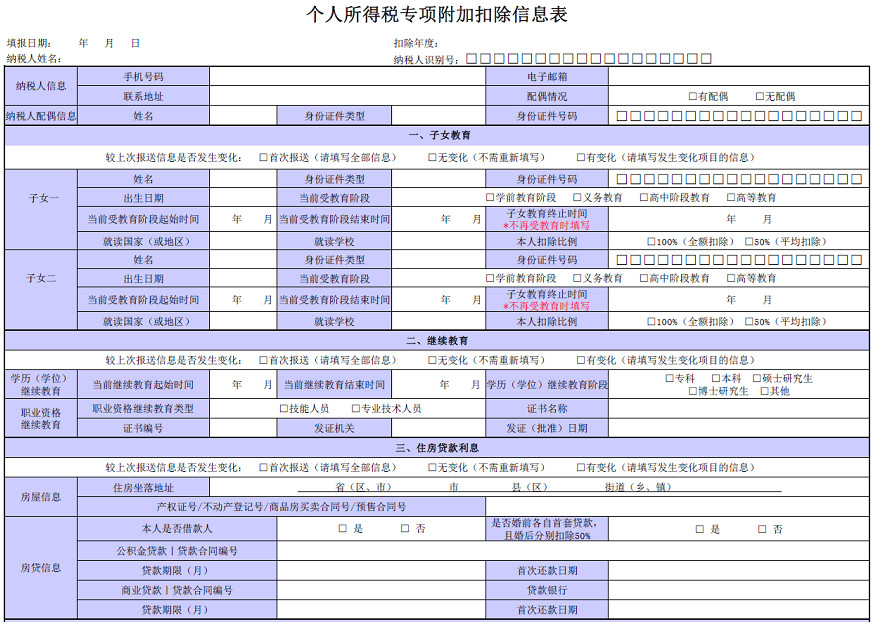The image size is (871, 622).
Task: Click the 发证机关 label cell
Action: [x=334, y=428]
